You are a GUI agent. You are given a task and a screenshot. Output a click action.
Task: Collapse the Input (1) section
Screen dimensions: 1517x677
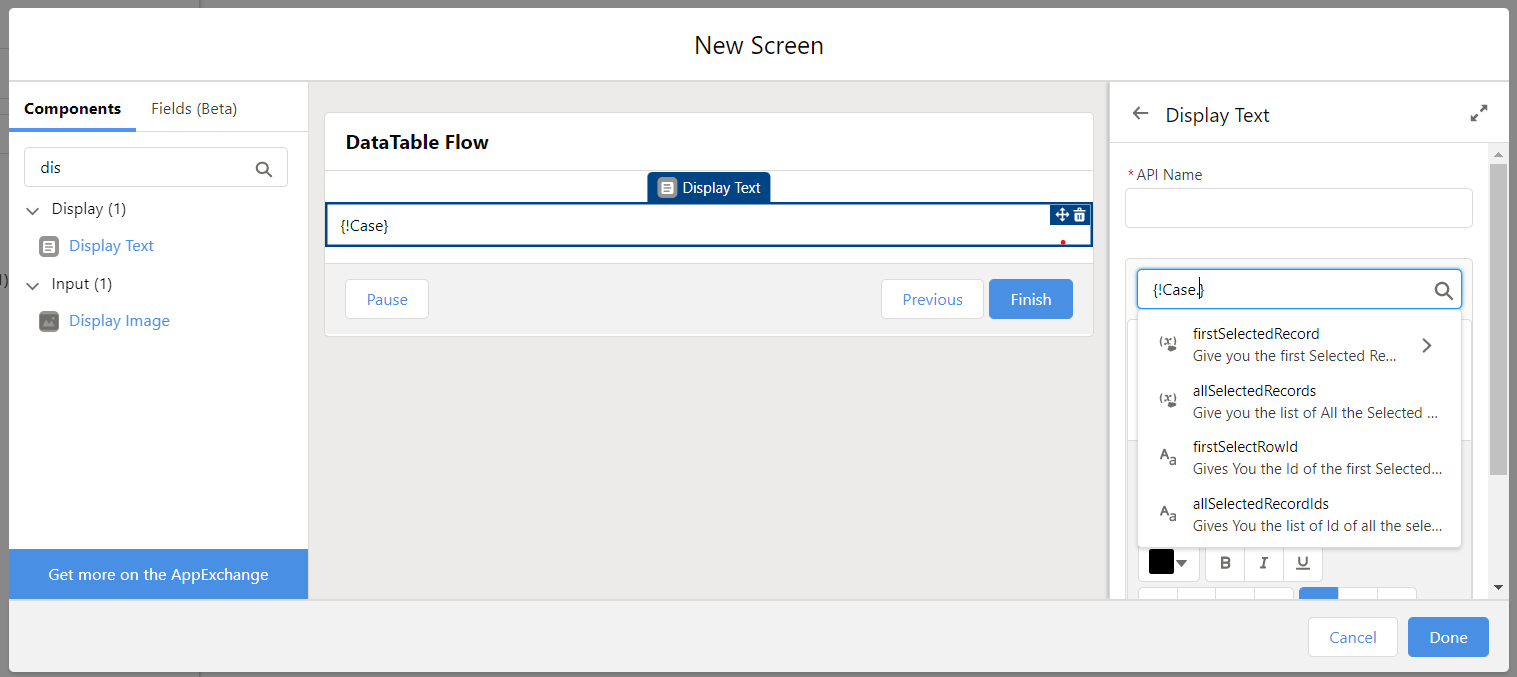pos(31,283)
